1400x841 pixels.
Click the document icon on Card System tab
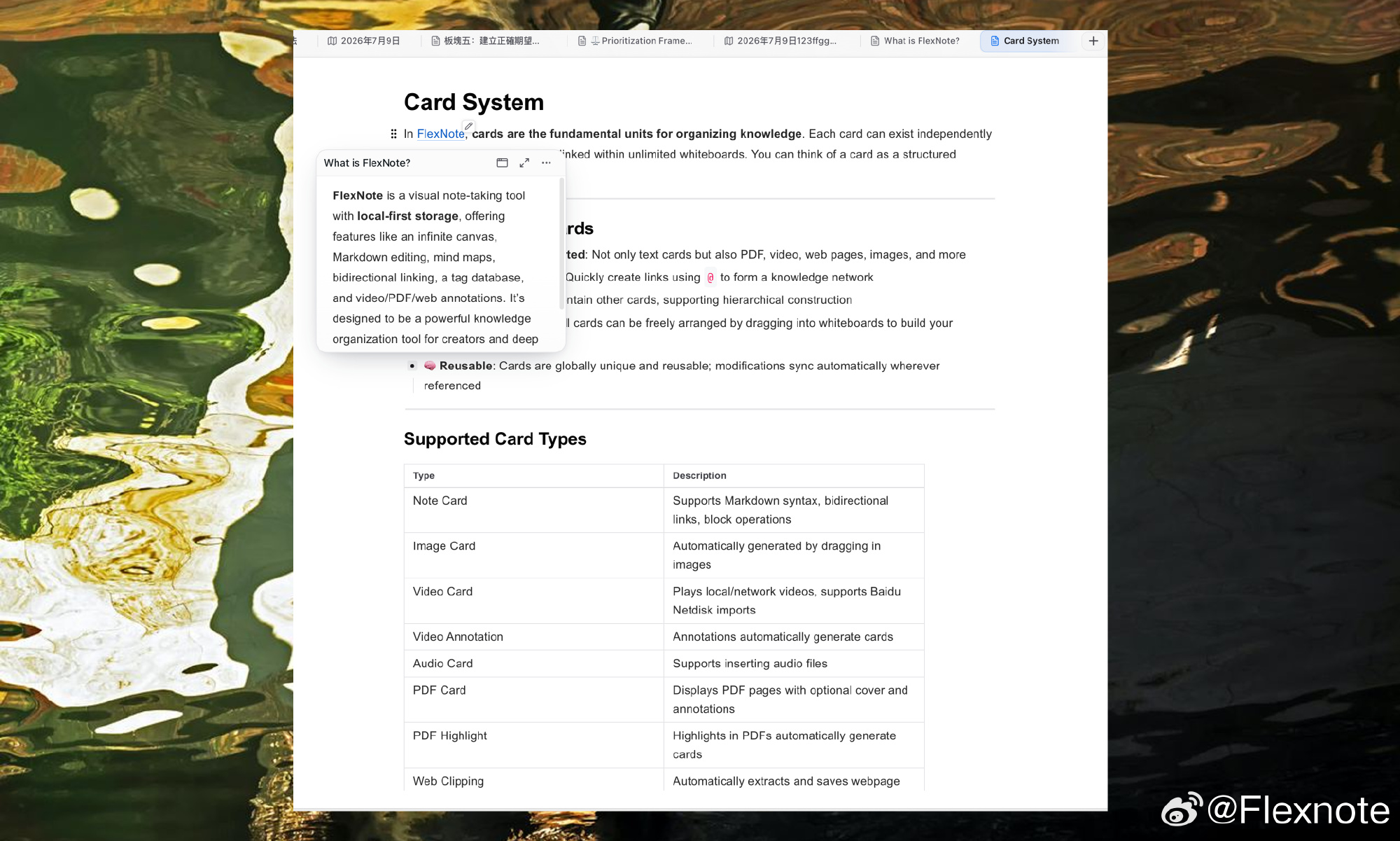[x=994, y=41]
